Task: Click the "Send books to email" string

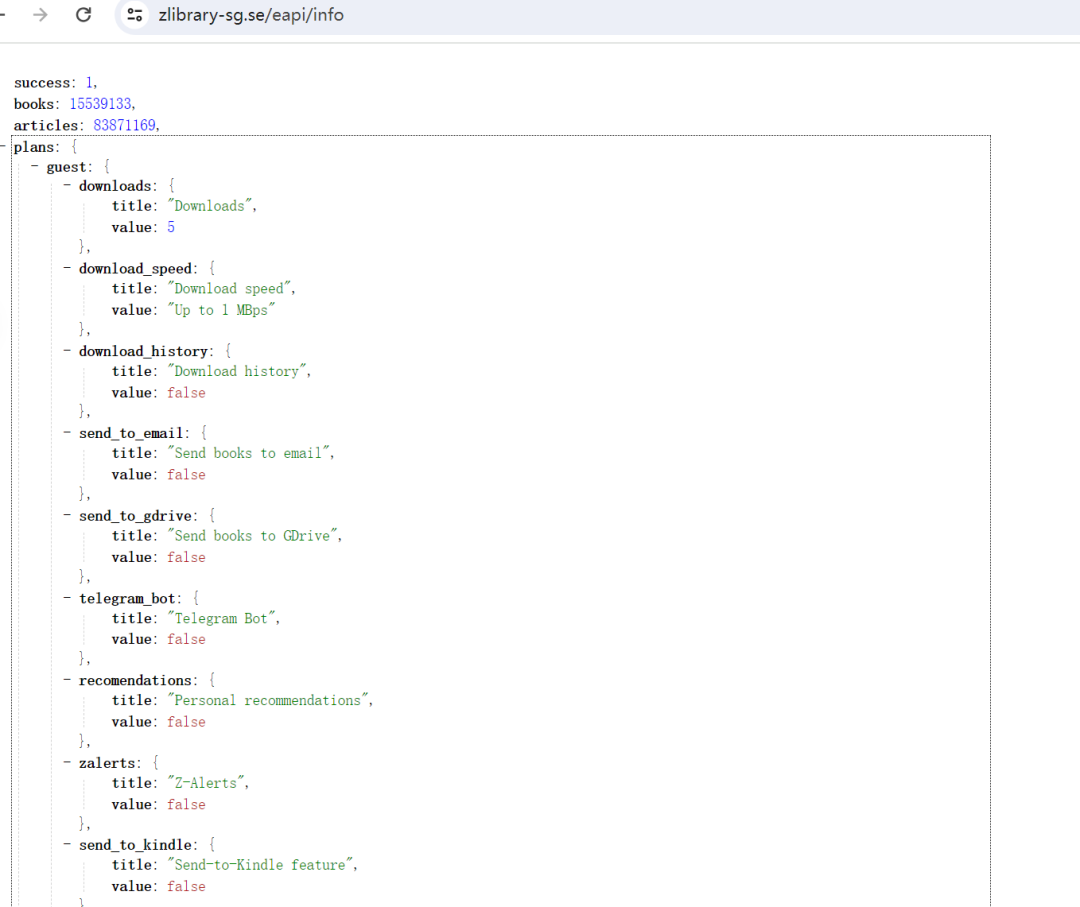Action: 248,453
